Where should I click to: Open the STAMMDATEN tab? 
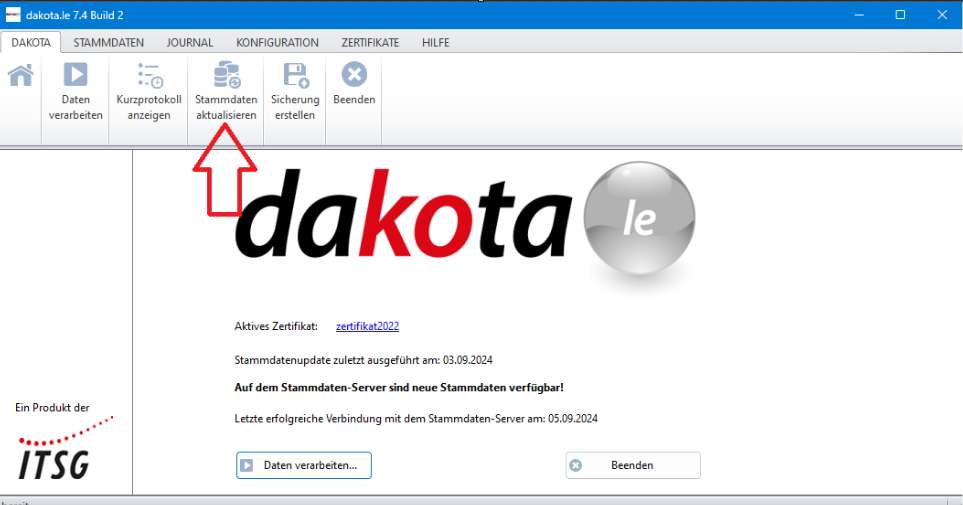click(x=109, y=42)
